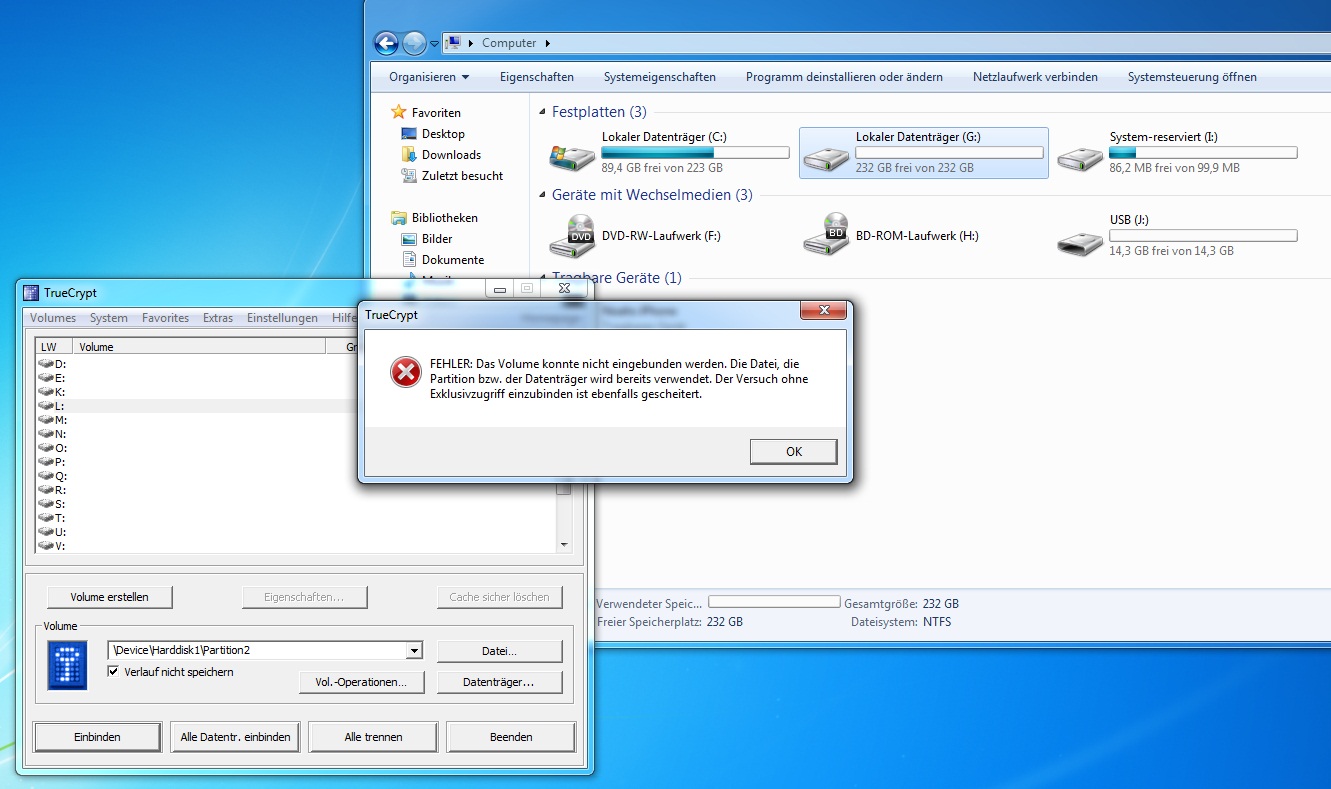
Task: Select drive letter O: in TrueCrypt list
Action: [x=52, y=448]
